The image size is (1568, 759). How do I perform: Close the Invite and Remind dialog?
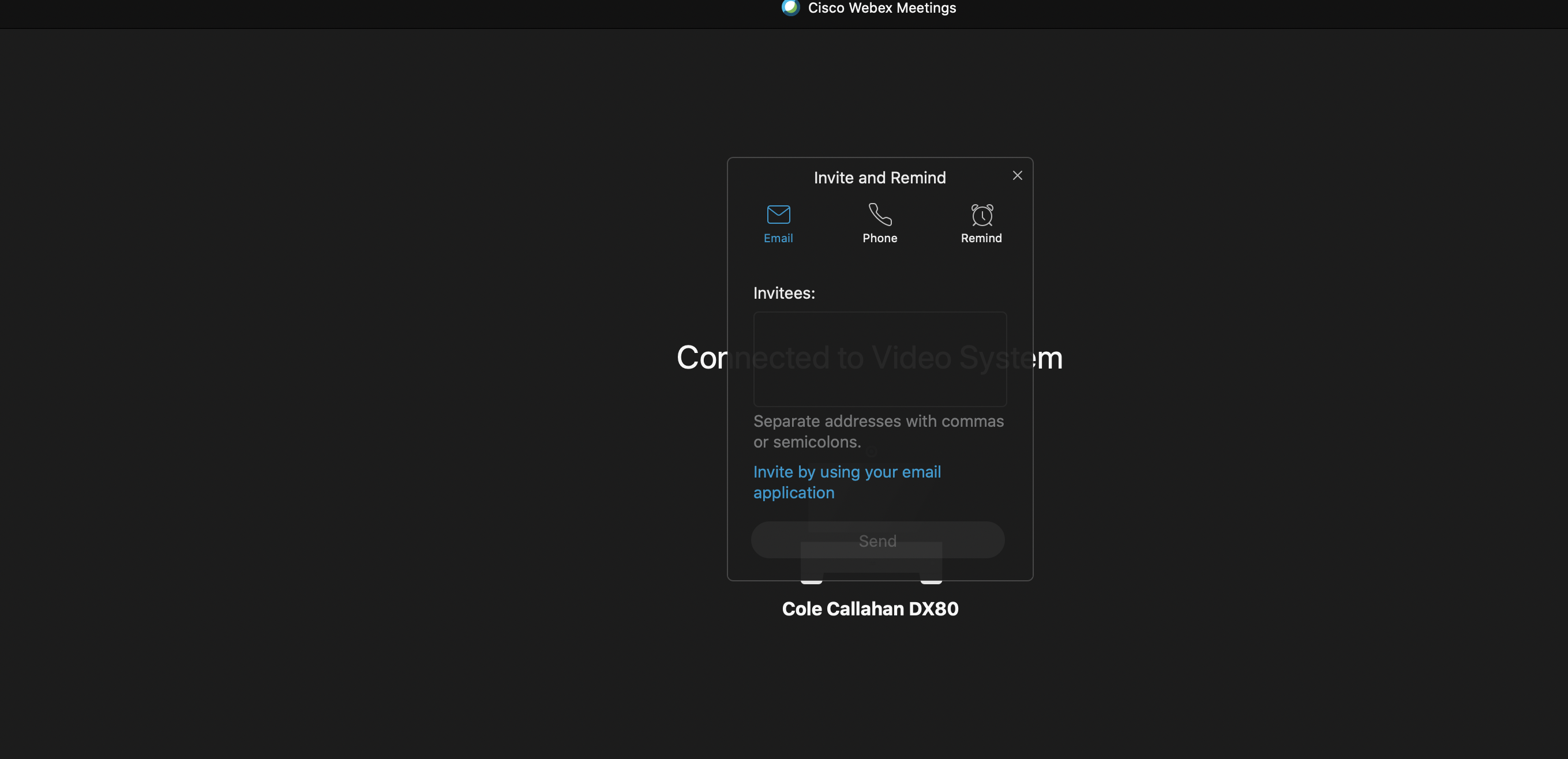(1017, 175)
